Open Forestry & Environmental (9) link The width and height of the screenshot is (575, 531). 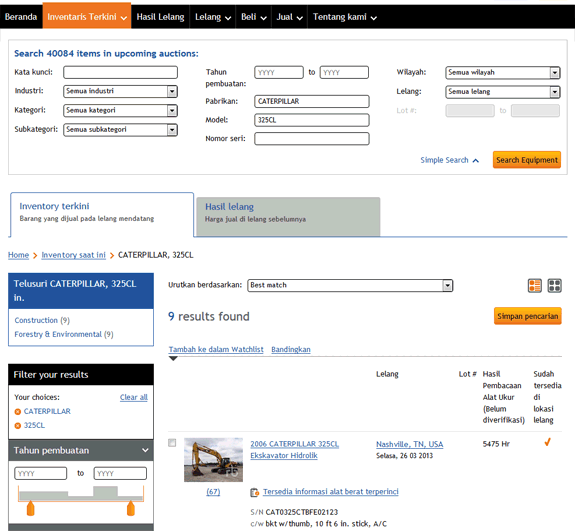[x=64, y=334]
